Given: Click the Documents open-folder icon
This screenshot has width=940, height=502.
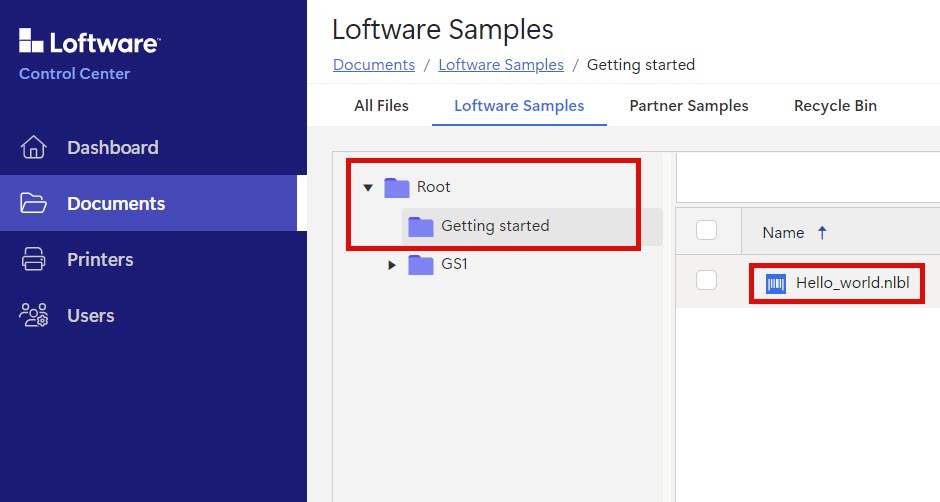Looking at the screenshot, I should tap(34, 203).
